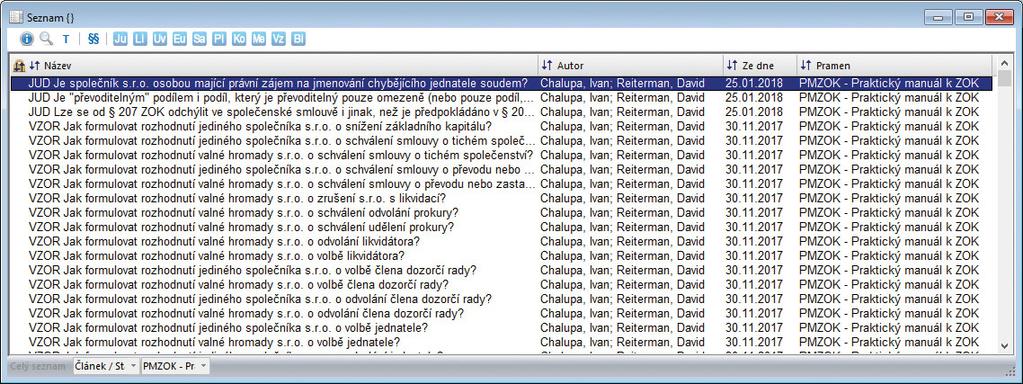Close the Seznam window
Image resolution: width=1023 pixels, height=384 pixels.
click(x=999, y=18)
